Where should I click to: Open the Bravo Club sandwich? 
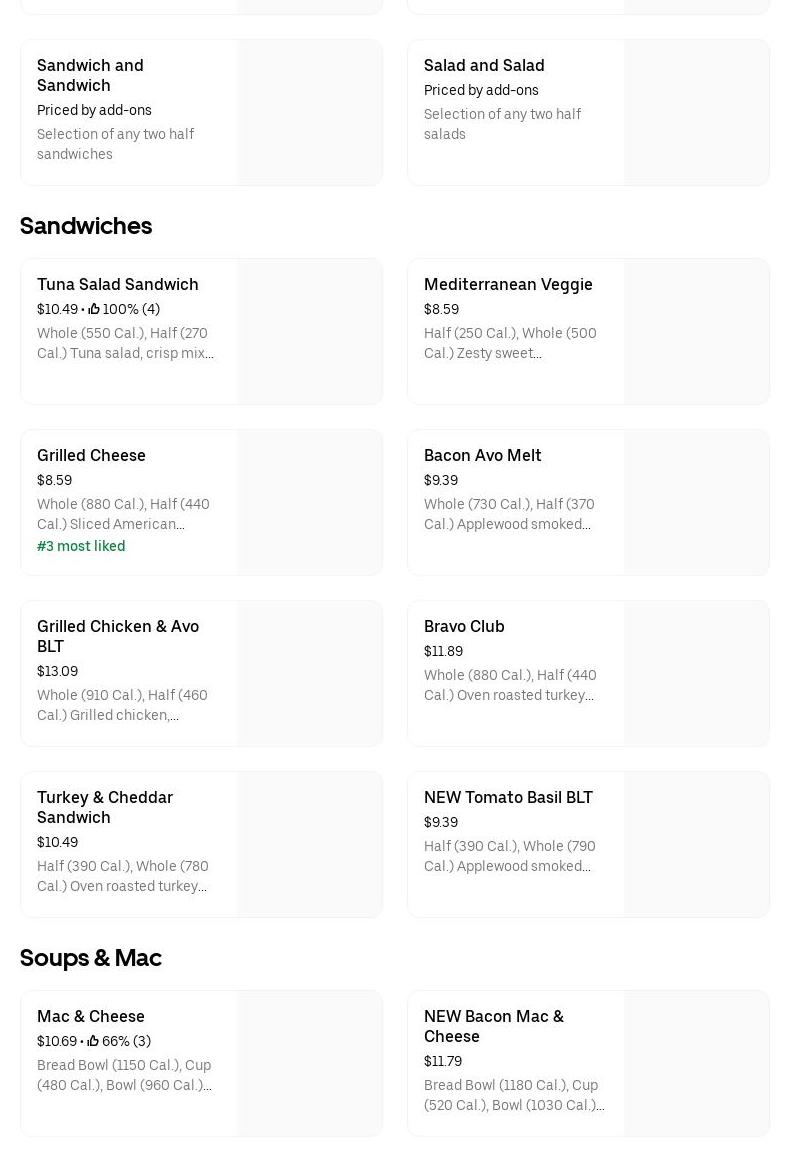pos(464,626)
